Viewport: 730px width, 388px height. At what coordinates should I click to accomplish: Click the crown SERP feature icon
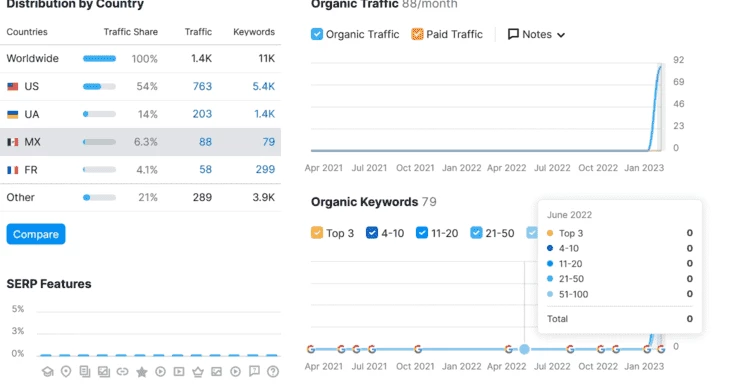coord(198,372)
